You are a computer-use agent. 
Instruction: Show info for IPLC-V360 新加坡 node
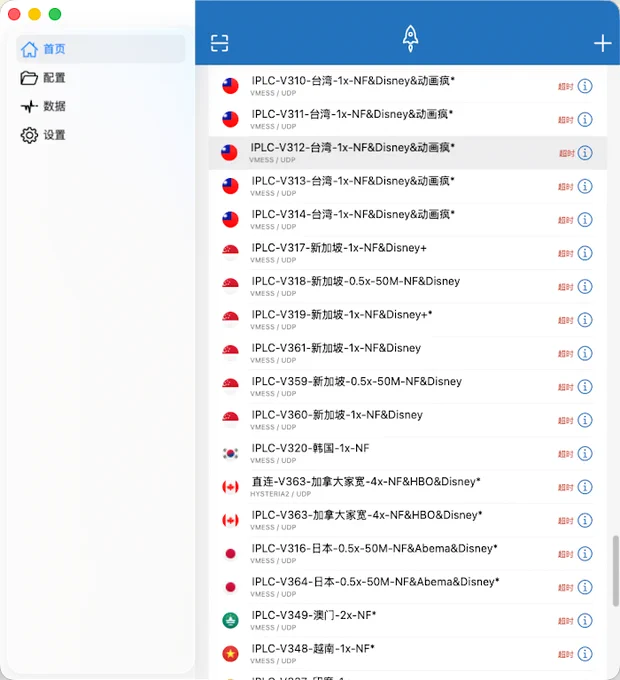click(x=585, y=420)
